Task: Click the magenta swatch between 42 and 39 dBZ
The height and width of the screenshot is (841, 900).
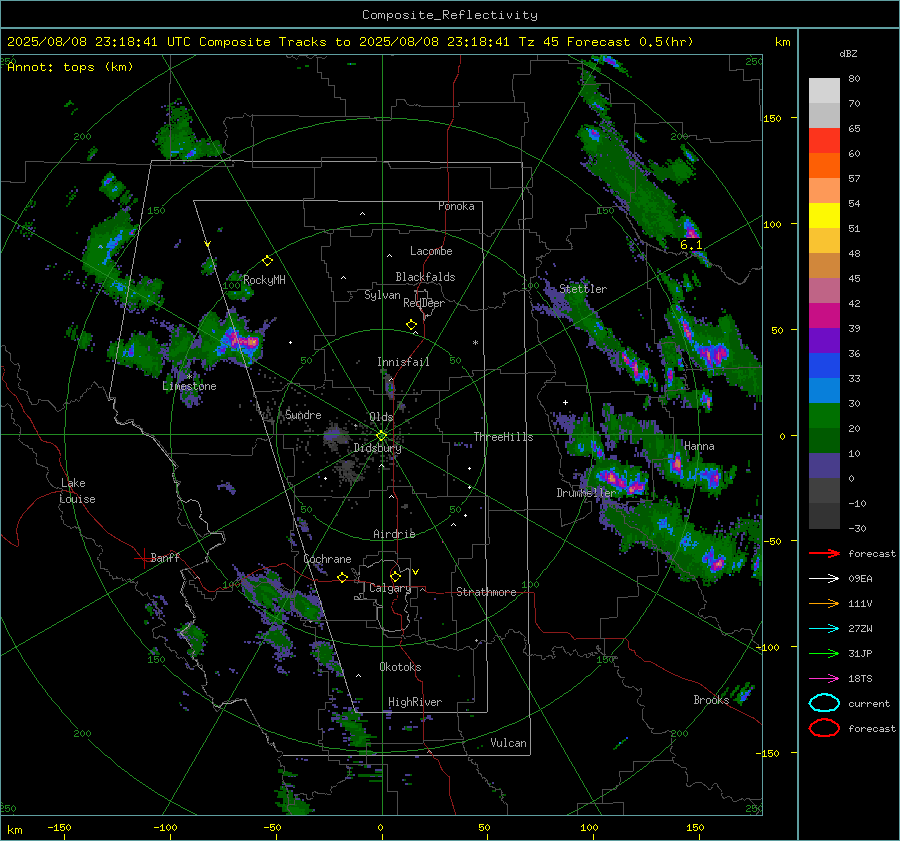Action: pyautogui.click(x=824, y=316)
